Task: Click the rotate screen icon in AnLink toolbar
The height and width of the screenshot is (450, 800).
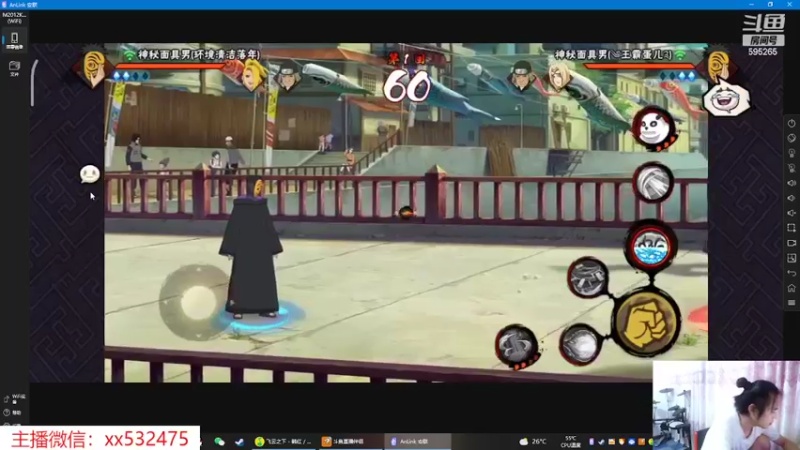Action: pos(791,138)
